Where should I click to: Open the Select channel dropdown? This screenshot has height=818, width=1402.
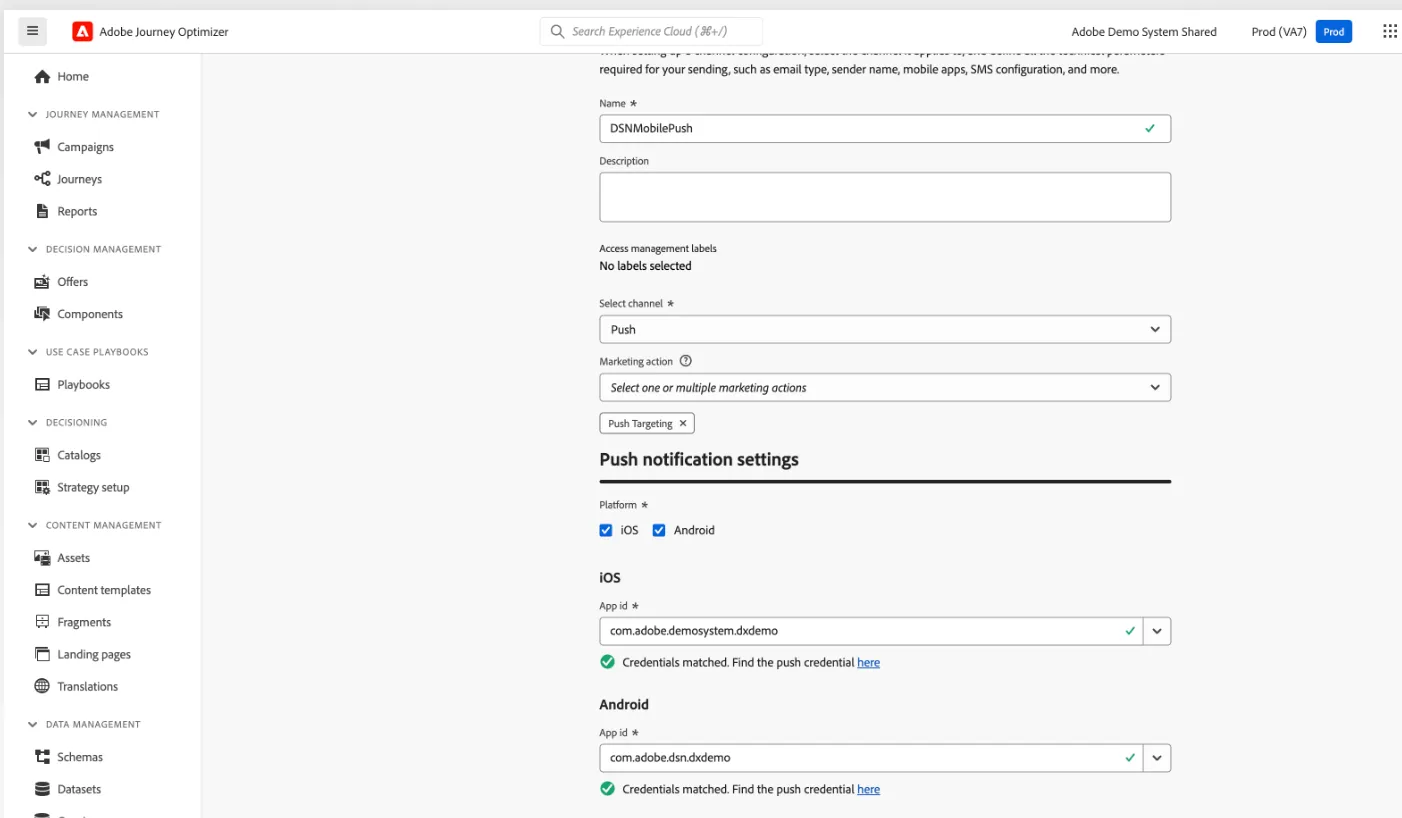[885, 329]
